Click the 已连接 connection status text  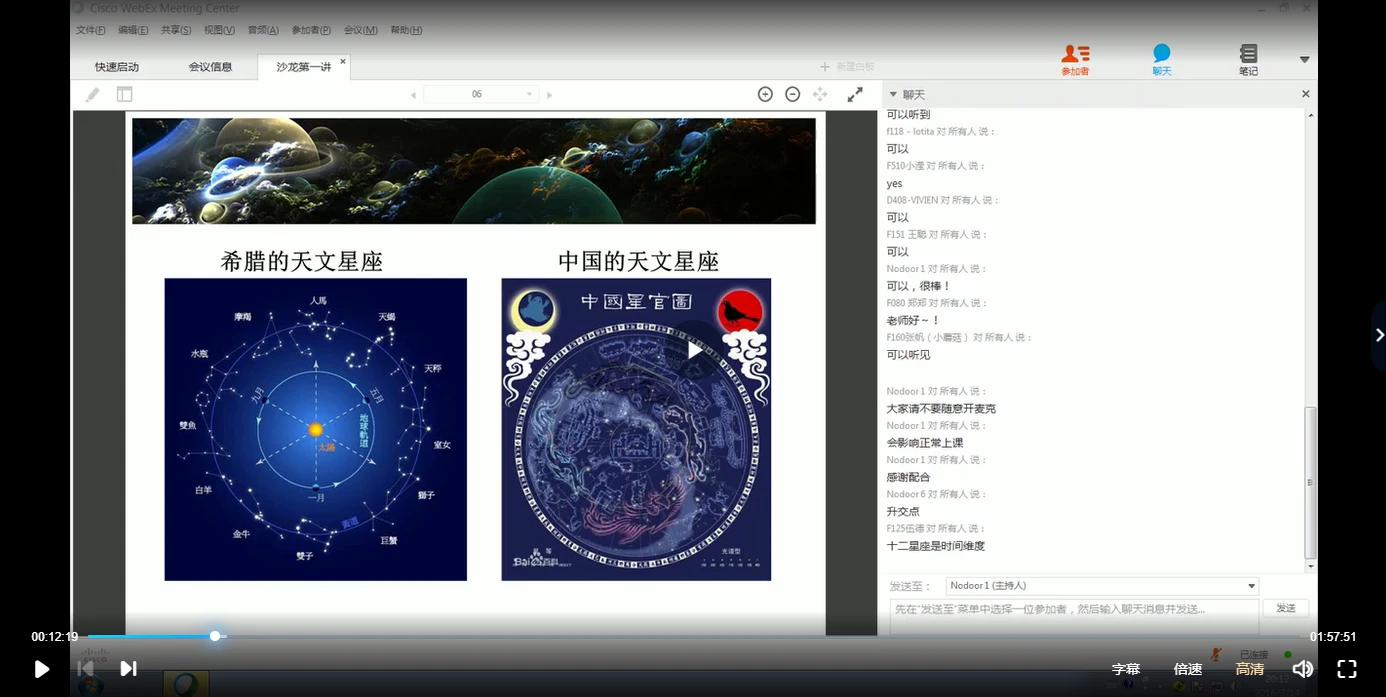click(x=1254, y=655)
